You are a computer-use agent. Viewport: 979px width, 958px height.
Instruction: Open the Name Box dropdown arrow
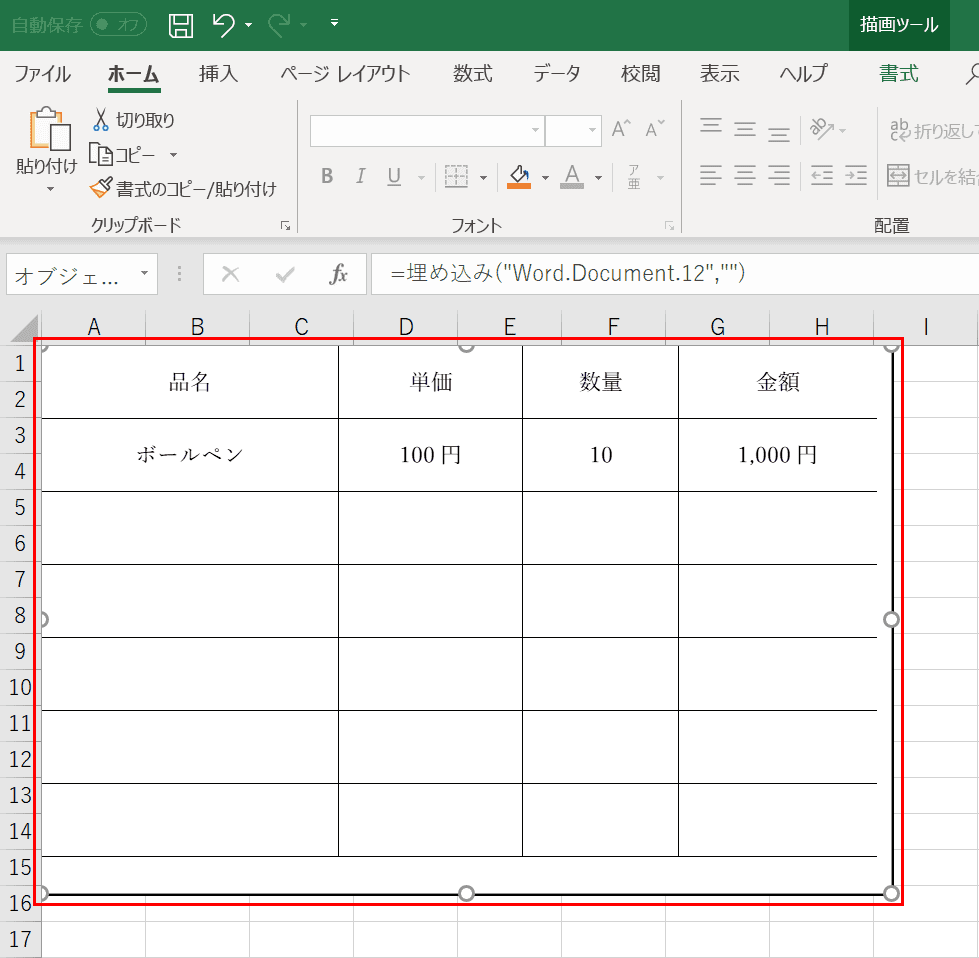tap(144, 273)
